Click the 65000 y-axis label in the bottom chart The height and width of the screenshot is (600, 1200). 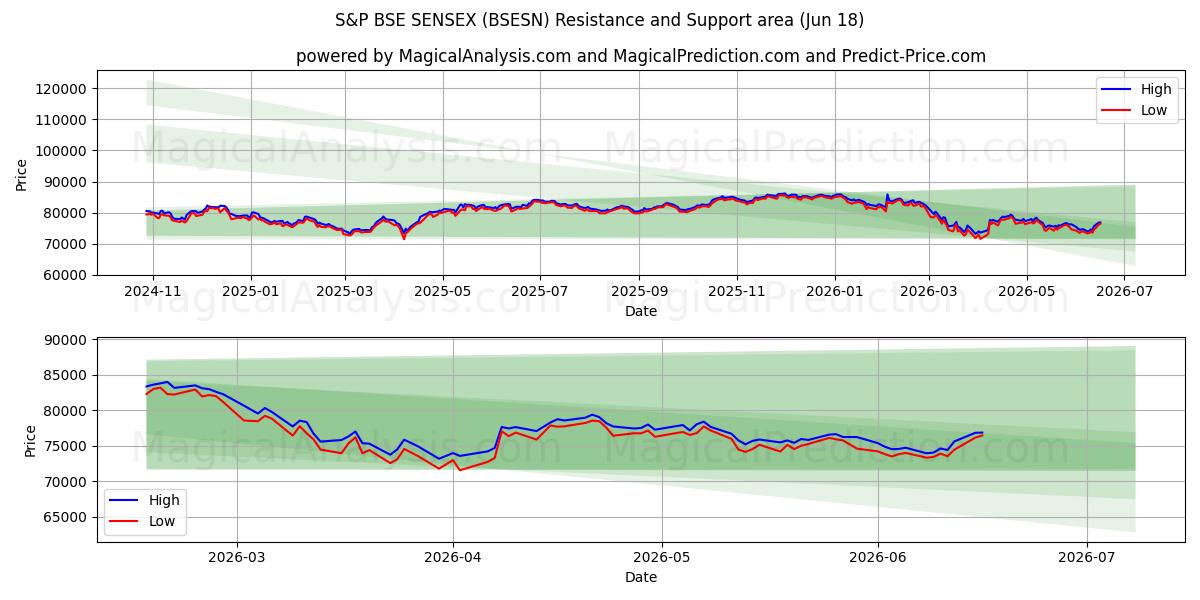coord(67,518)
